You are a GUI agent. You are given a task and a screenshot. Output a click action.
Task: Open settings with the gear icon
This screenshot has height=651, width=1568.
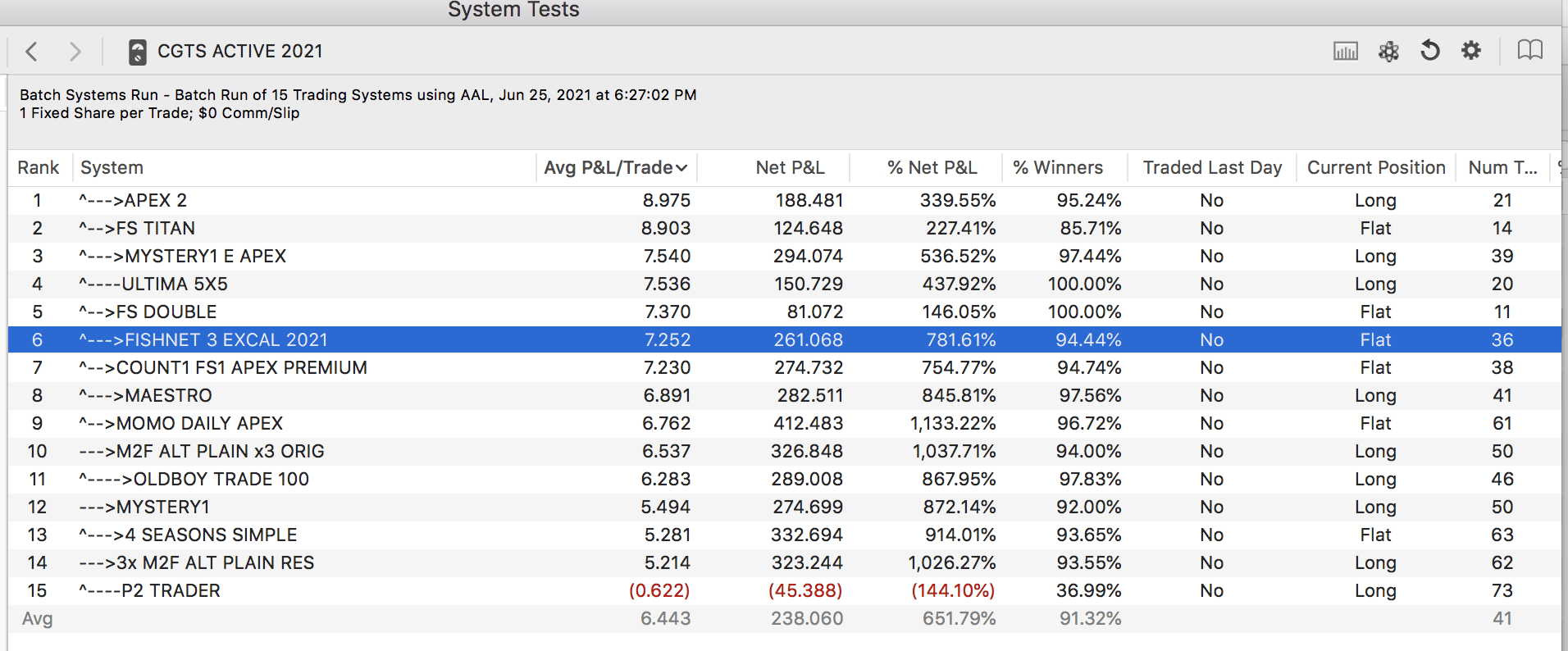1471,51
